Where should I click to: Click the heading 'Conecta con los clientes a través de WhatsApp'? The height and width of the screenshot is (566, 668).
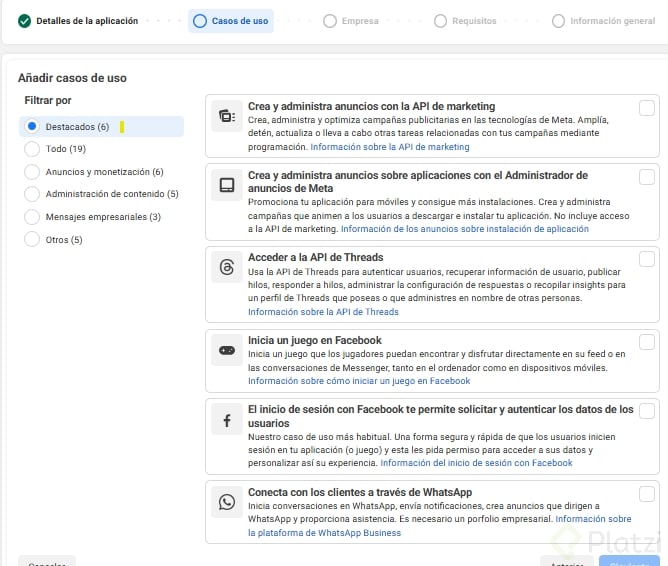[360, 492]
